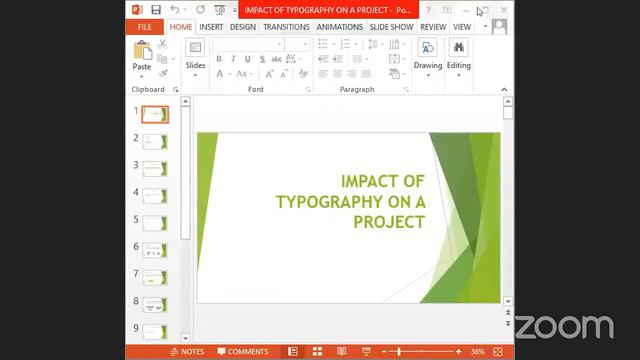Decrease font size with smaller A icon
This screenshot has height=360, width=640.
click(x=284, y=74)
